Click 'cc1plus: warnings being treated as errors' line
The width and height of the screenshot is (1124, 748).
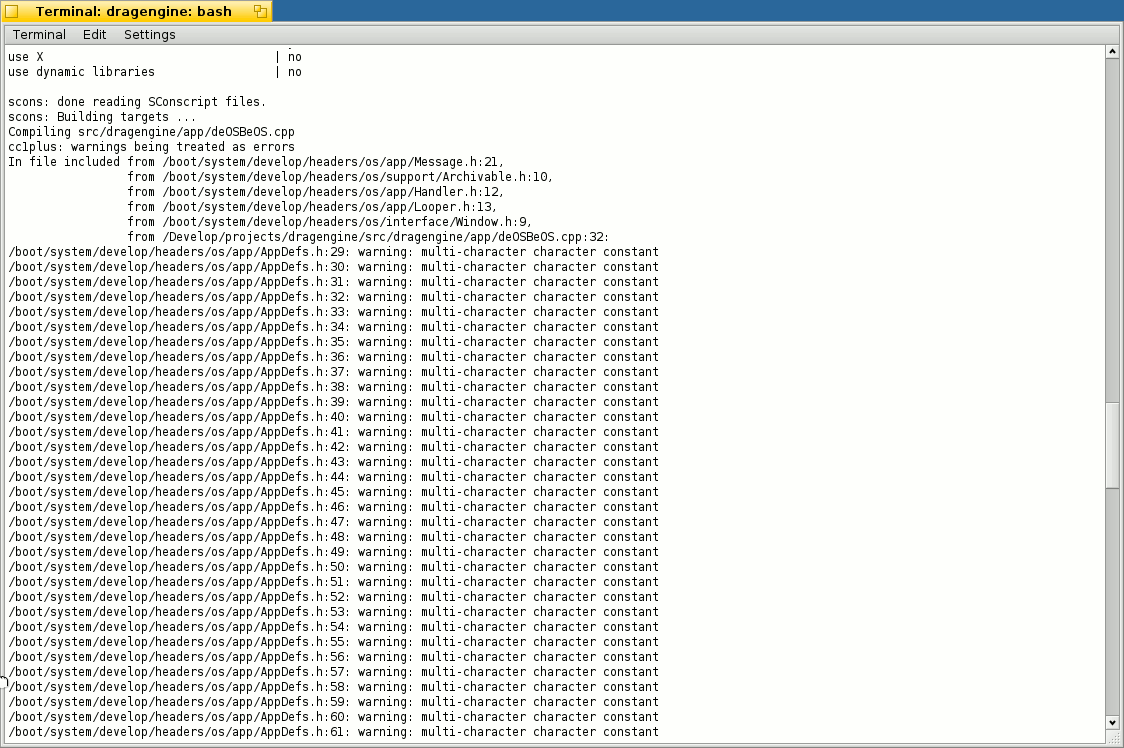(151, 147)
